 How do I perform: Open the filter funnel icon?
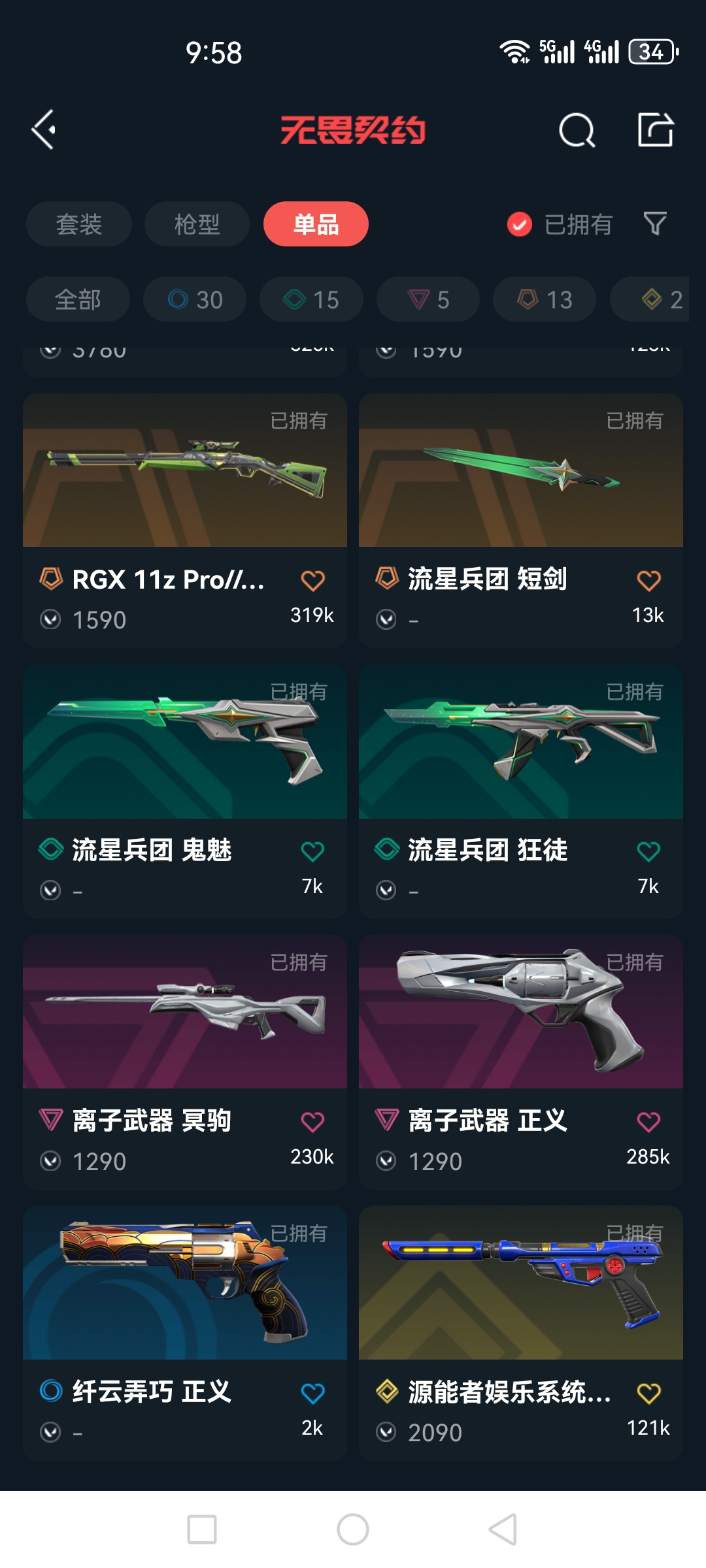655,224
